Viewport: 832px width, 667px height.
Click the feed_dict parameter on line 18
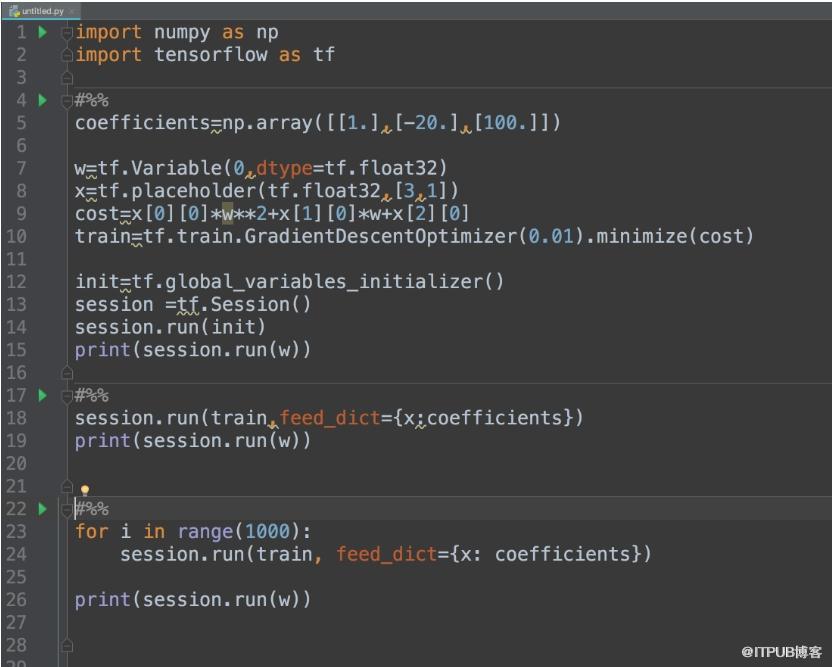point(330,418)
